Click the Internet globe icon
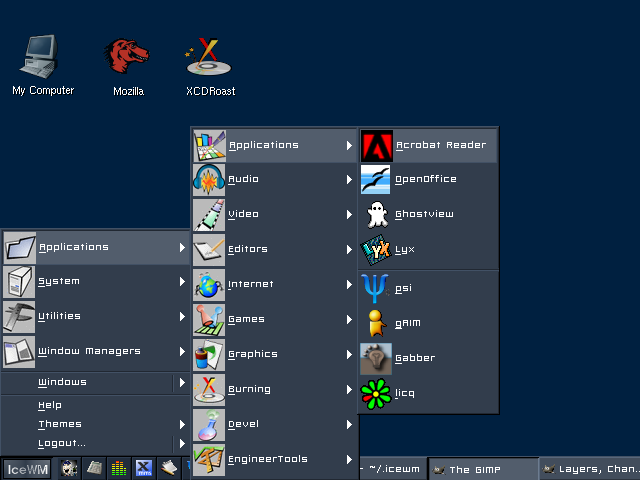The width and height of the screenshot is (640, 480). (x=209, y=284)
